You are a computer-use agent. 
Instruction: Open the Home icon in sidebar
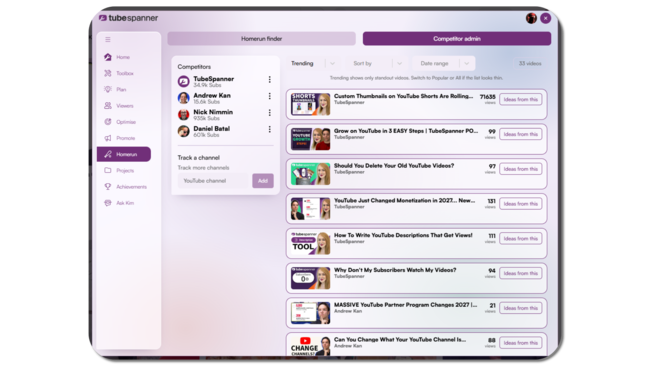pyautogui.click(x=108, y=57)
